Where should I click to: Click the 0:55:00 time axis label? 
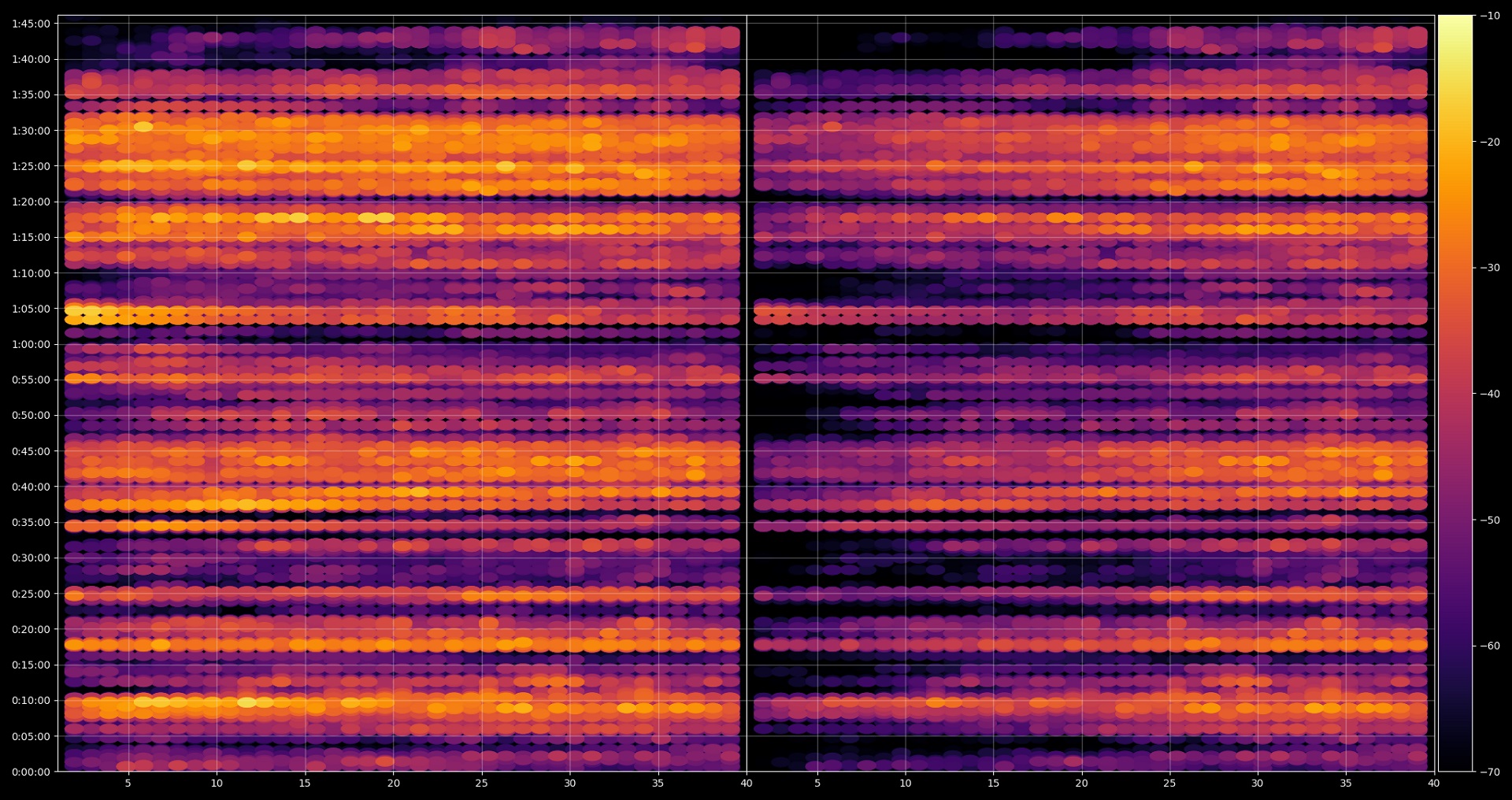tap(31, 380)
